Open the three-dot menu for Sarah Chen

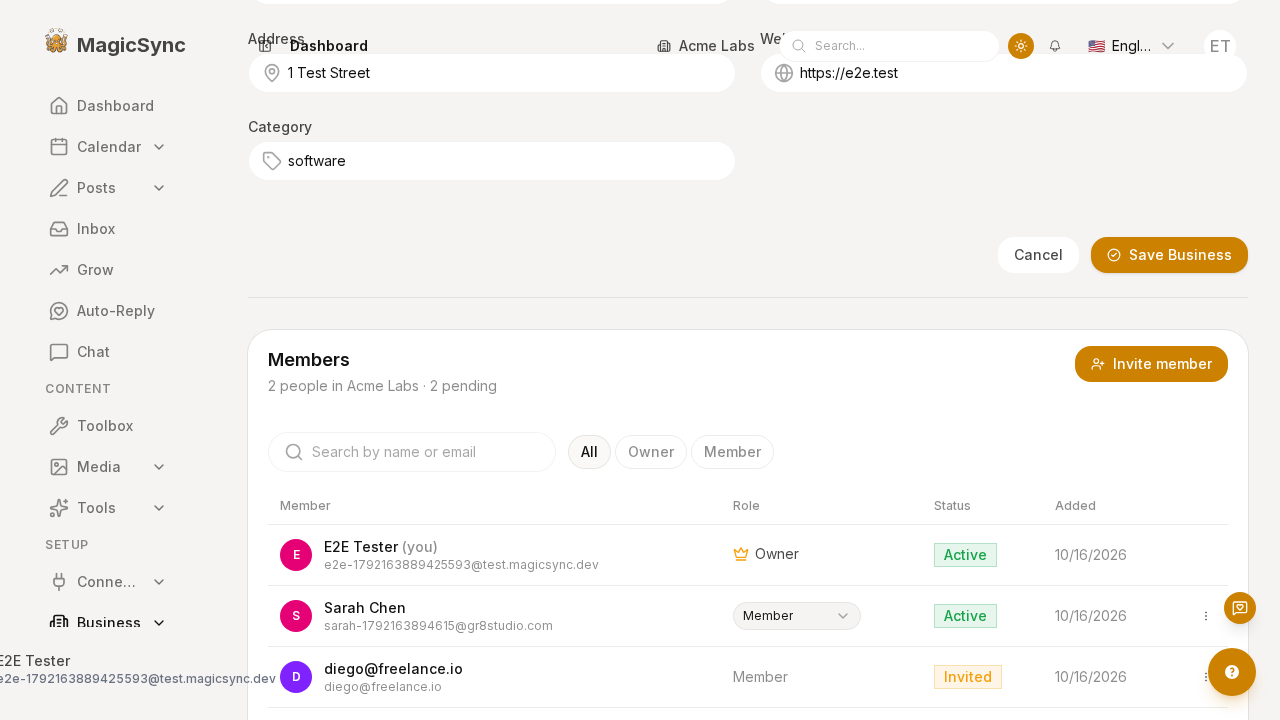1206,616
